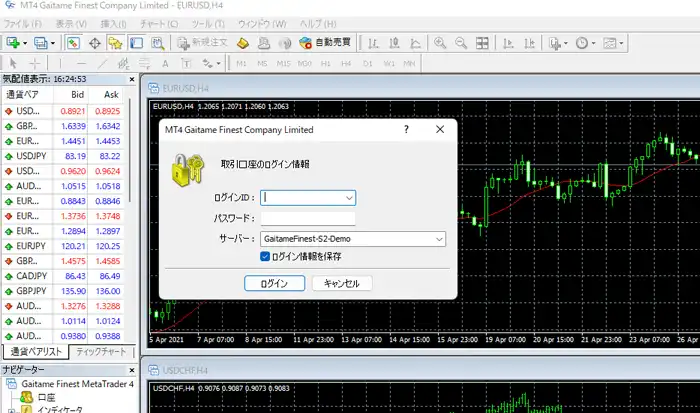Open the 表示 menu
Screen dimensions: 700x413
point(71,24)
